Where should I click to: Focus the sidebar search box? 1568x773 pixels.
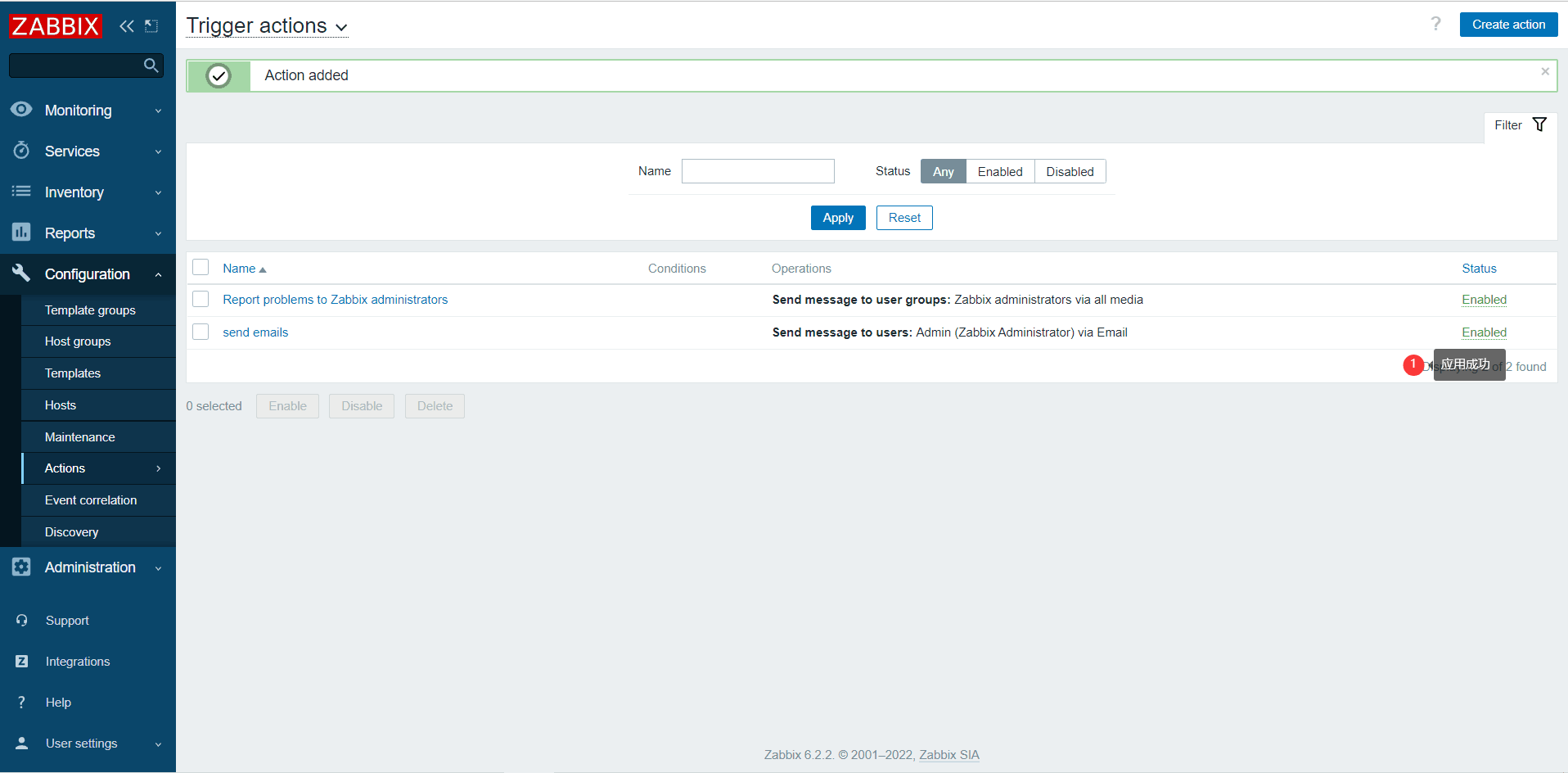(86, 66)
